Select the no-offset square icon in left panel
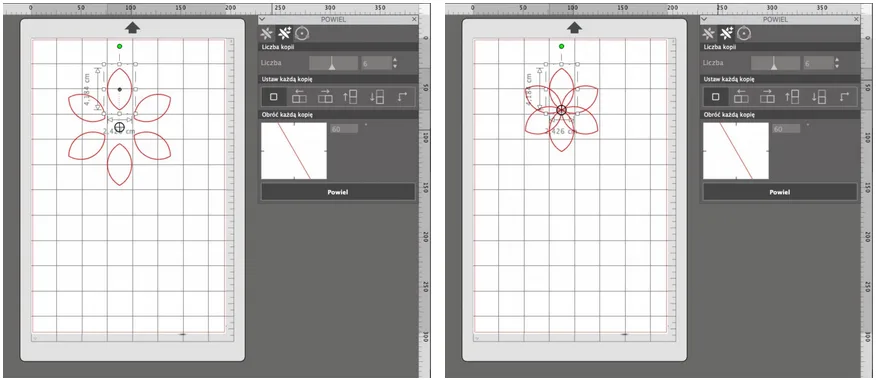 tap(274, 97)
